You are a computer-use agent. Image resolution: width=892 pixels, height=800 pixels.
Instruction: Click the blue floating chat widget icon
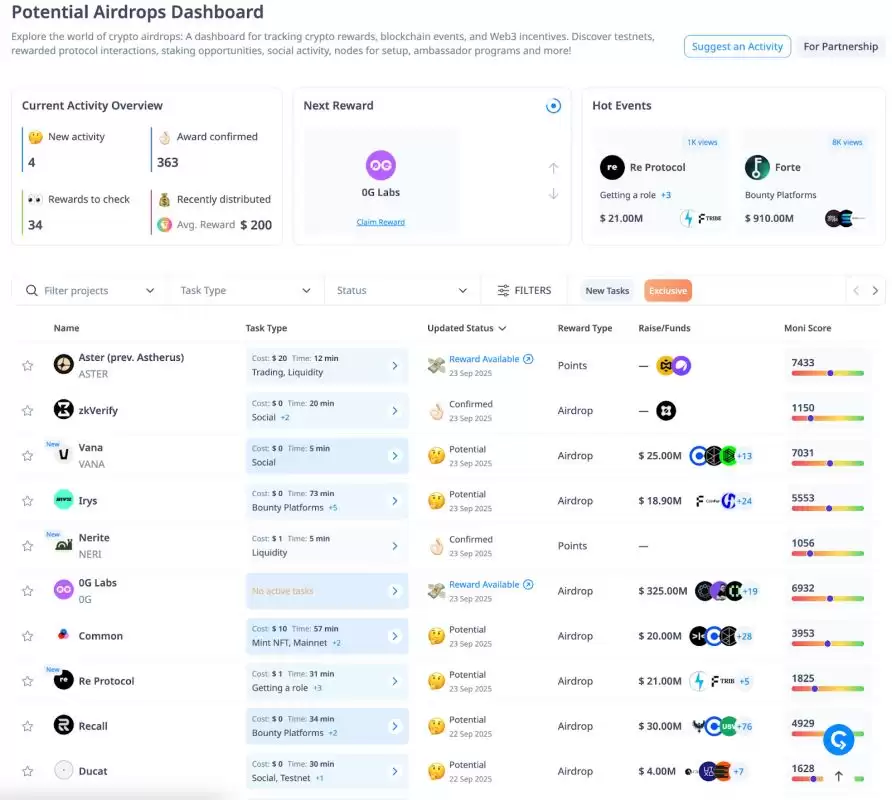(x=838, y=740)
